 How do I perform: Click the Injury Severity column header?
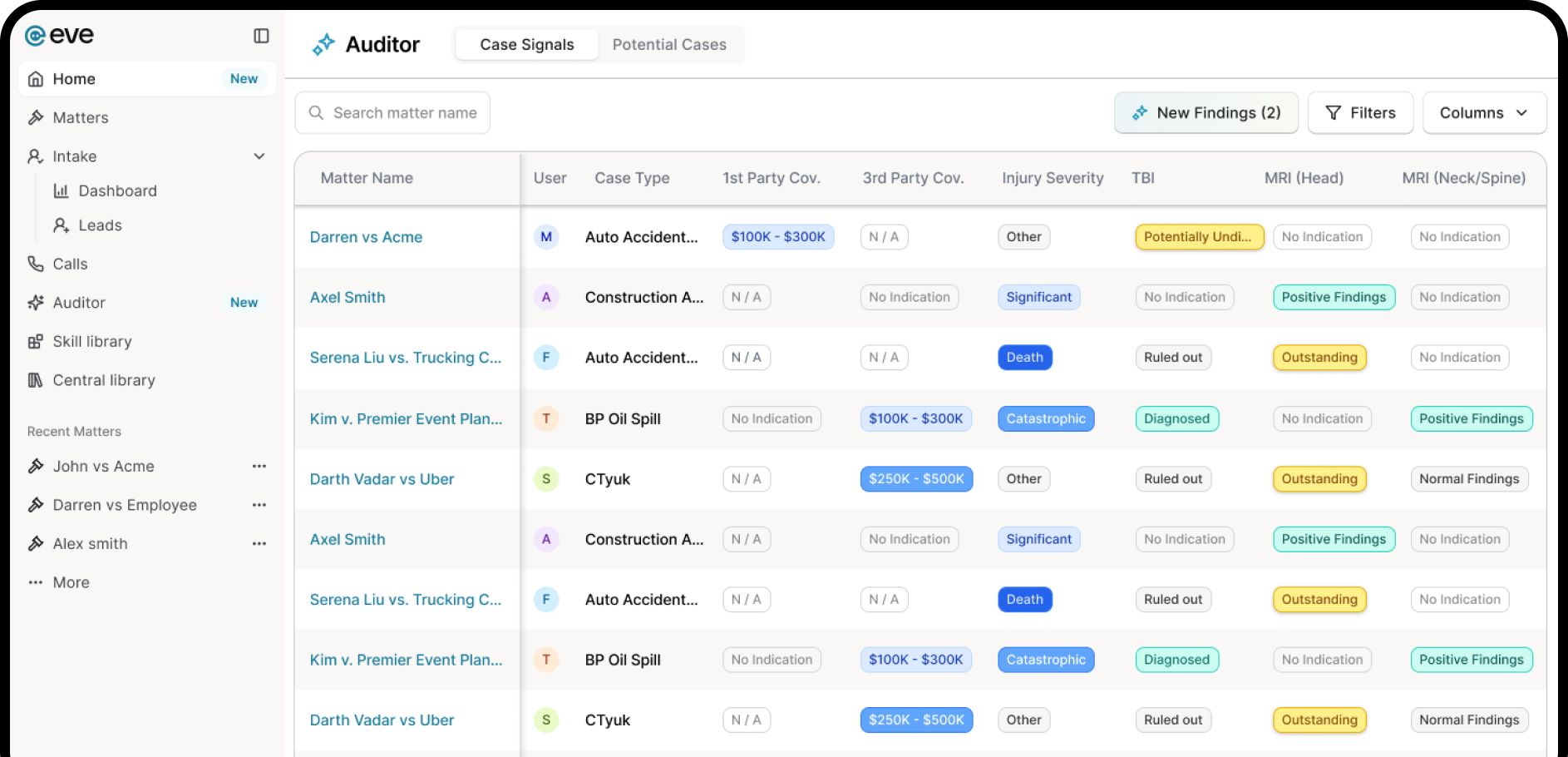tap(1053, 178)
